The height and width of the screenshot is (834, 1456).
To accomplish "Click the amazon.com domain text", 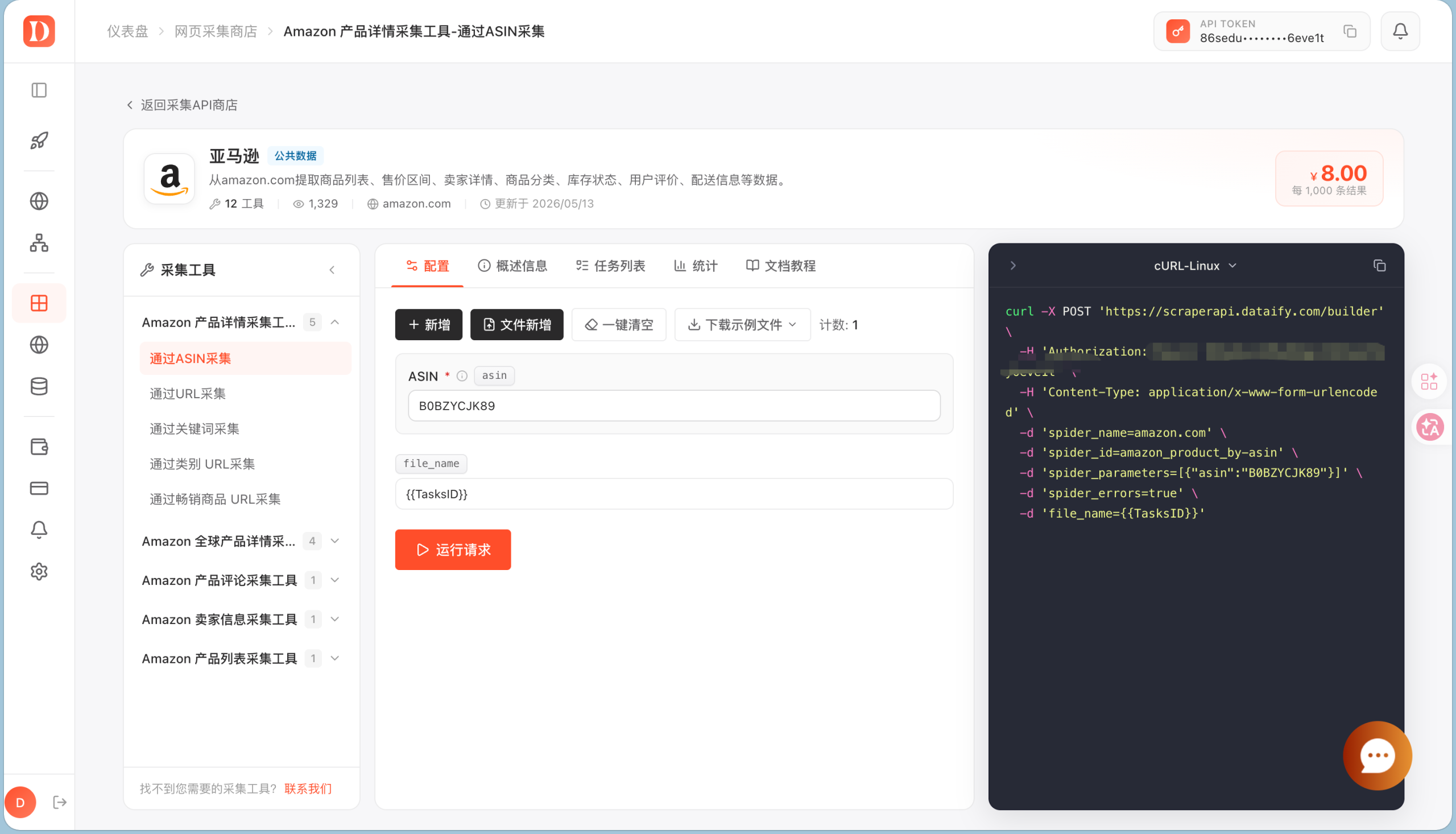I will click(x=416, y=204).
